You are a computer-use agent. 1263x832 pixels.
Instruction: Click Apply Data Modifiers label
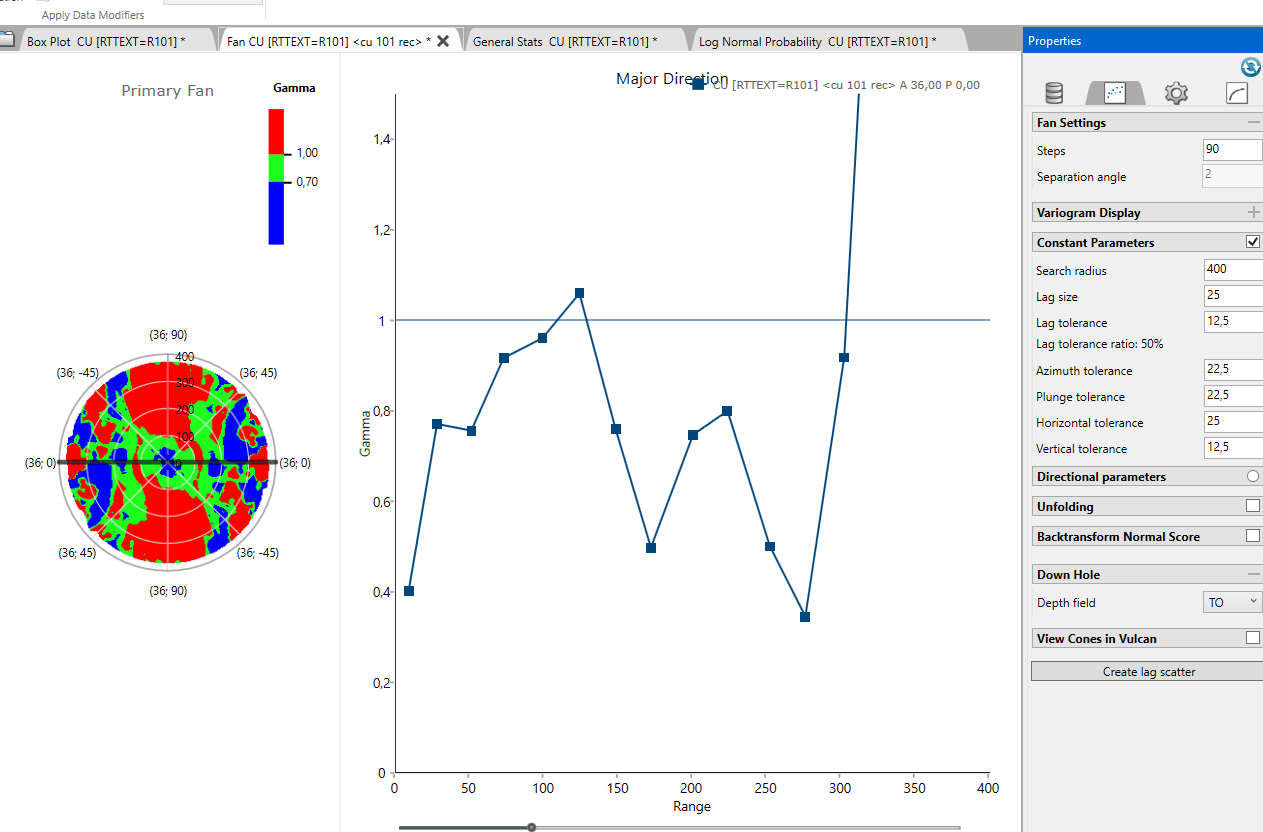pos(93,15)
